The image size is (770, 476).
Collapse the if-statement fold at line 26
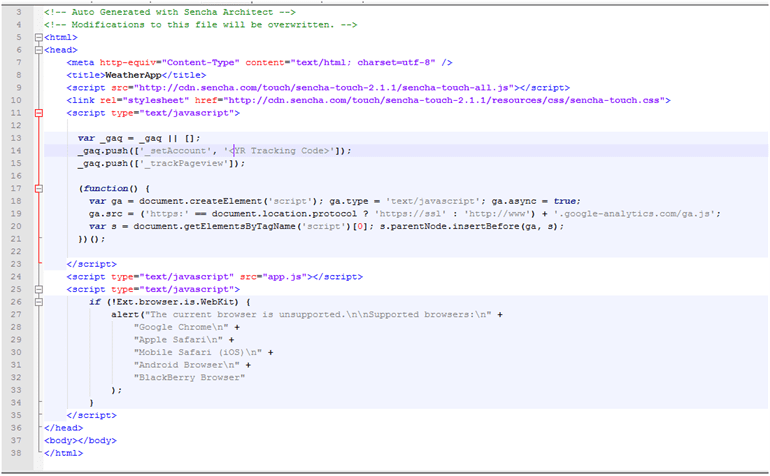pos(39,302)
